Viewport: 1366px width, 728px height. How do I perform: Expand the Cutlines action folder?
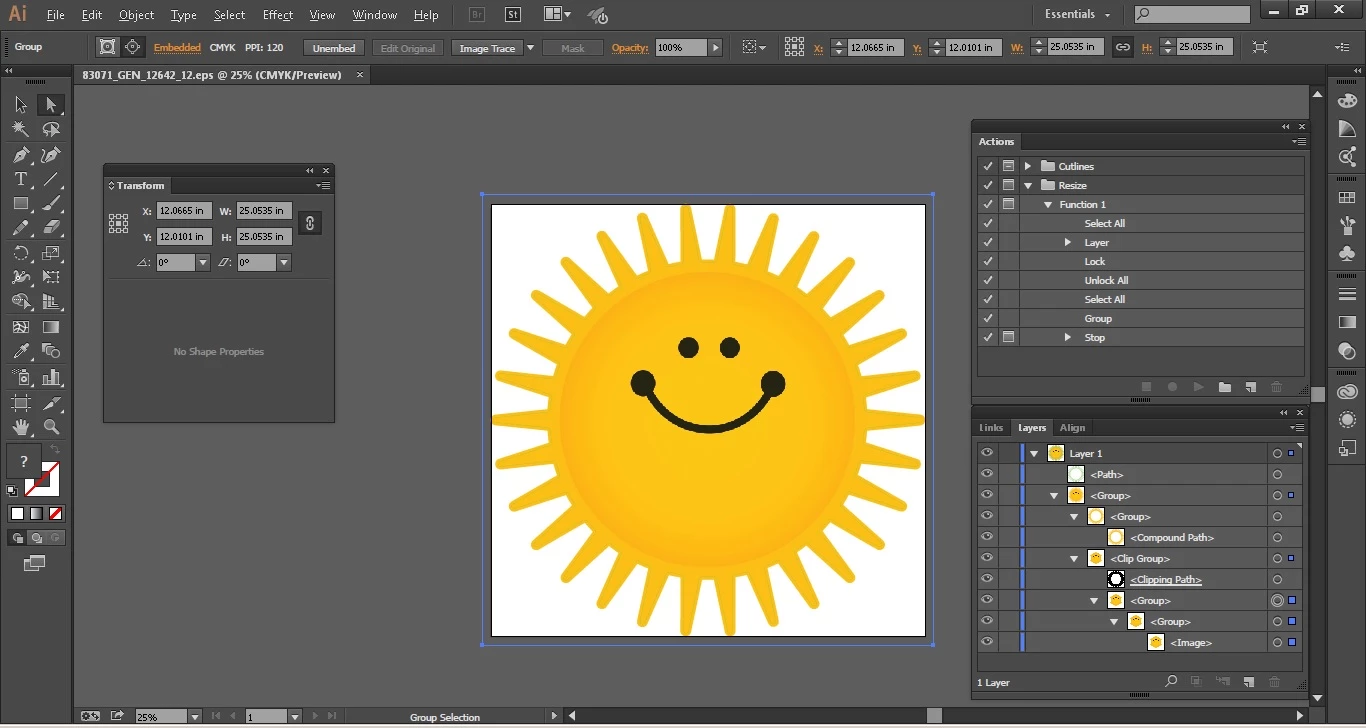[1027, 166]
